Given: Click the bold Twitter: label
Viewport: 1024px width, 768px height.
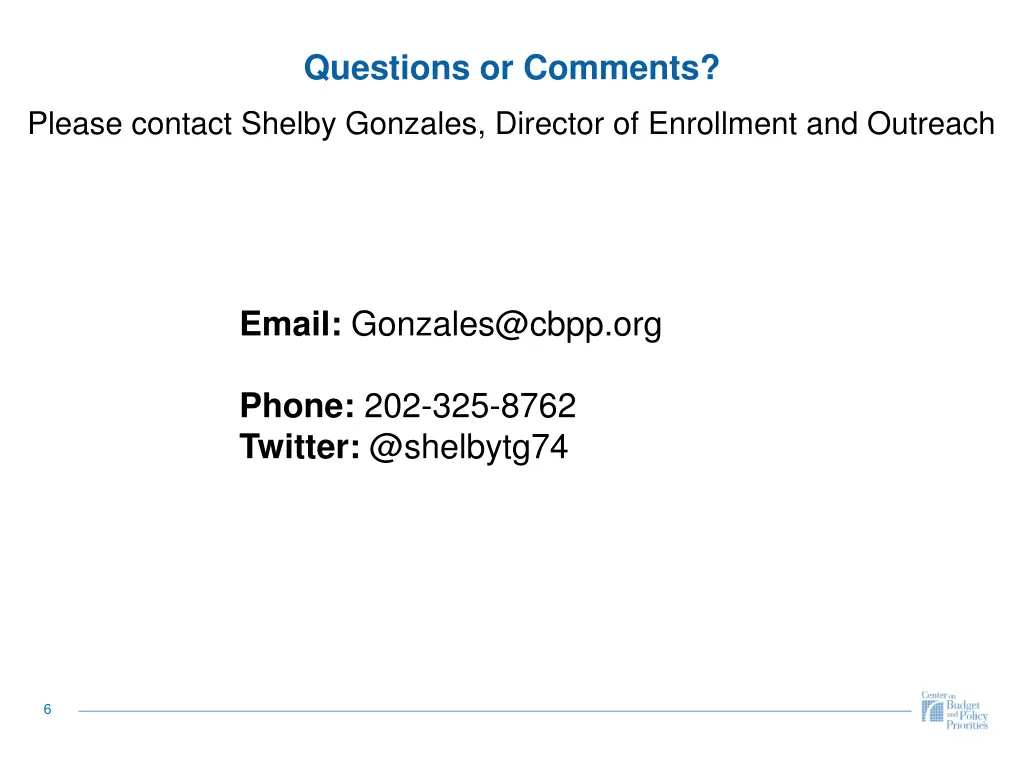Looking at the screenshot, I should [300, 447].
